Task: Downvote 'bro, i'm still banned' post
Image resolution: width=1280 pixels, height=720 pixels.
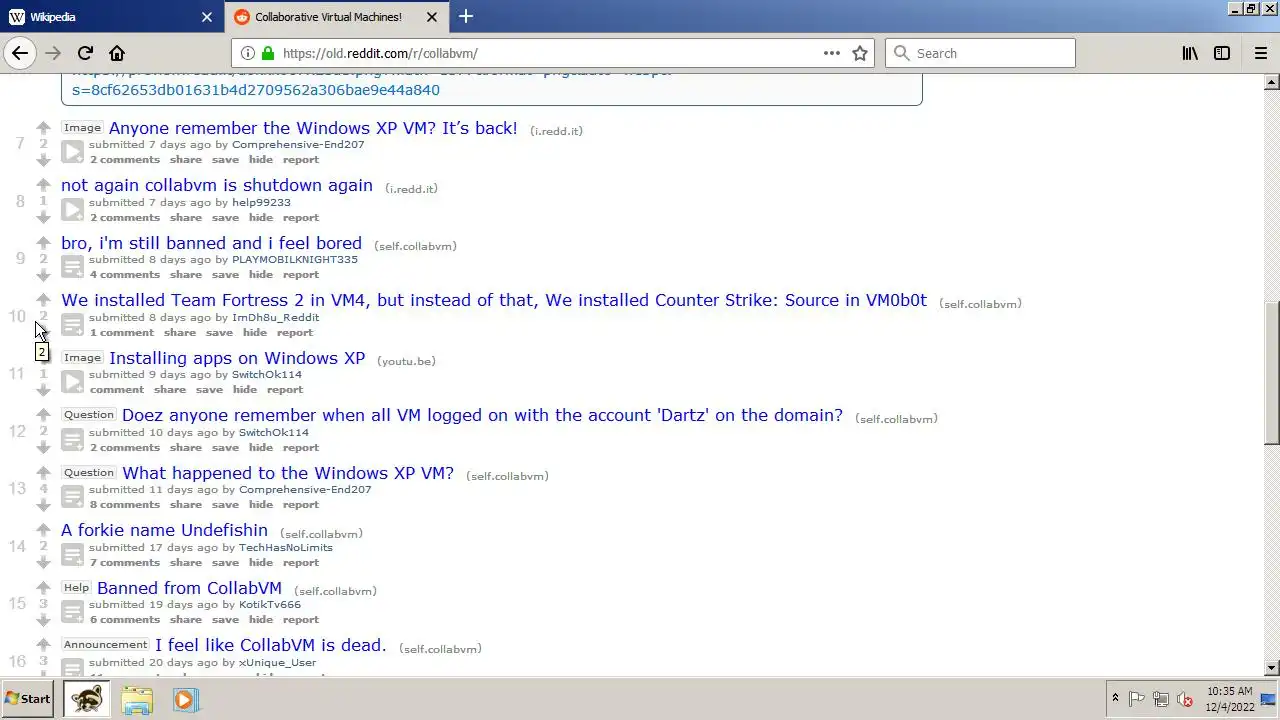Action: coord(43,275)
